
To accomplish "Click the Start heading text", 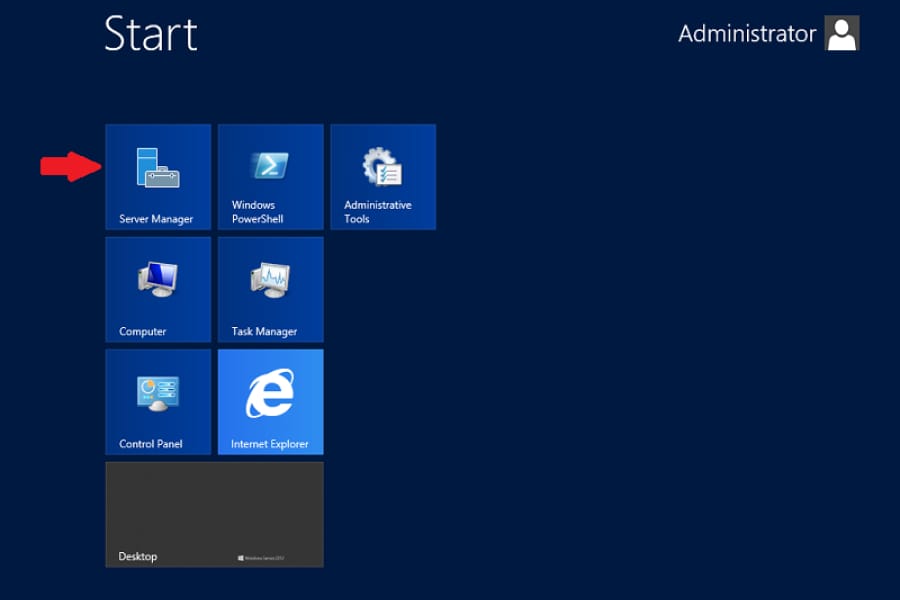I will click(x=151, y=34).
